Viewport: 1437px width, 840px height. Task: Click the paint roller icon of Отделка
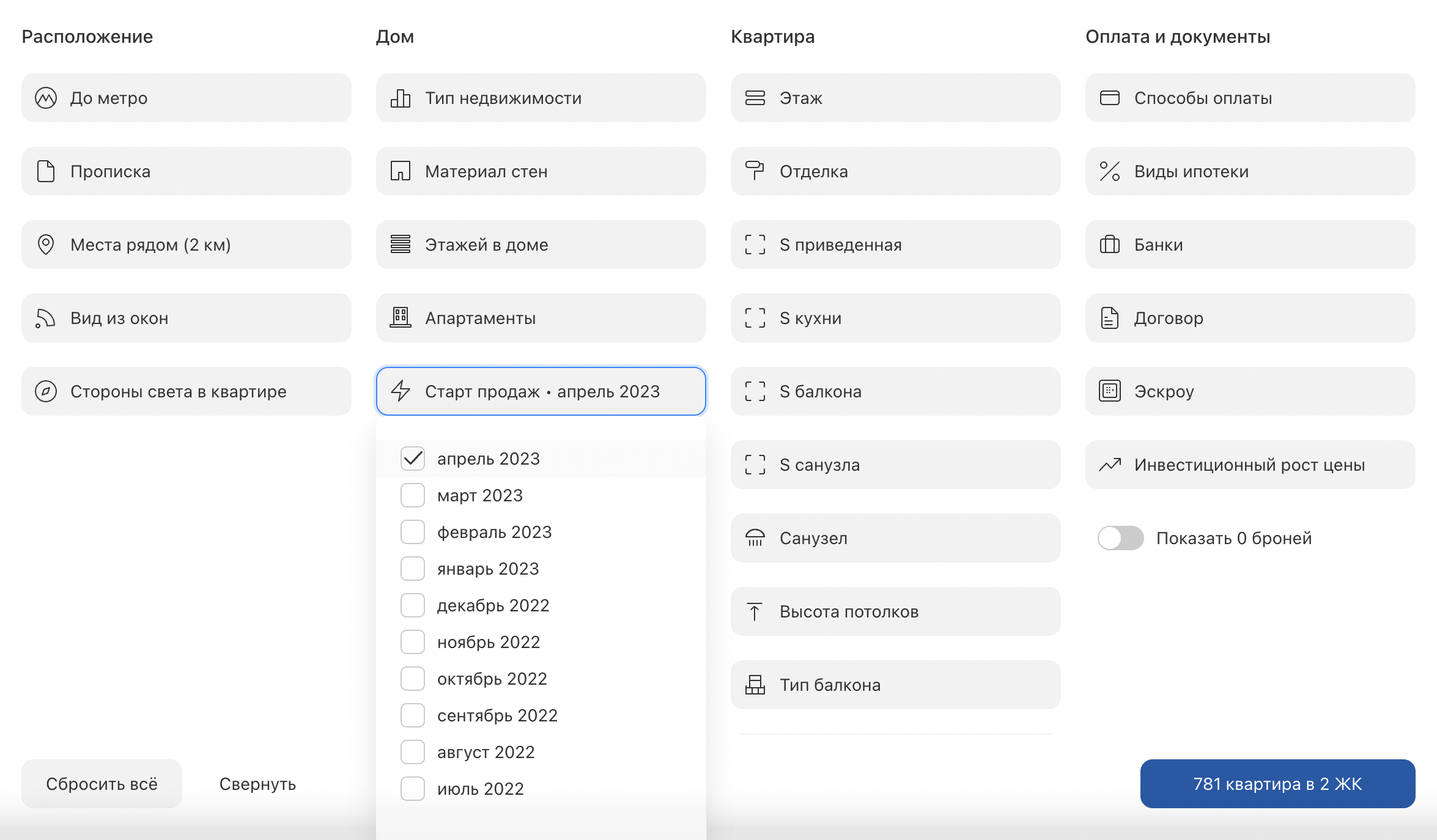755,171
